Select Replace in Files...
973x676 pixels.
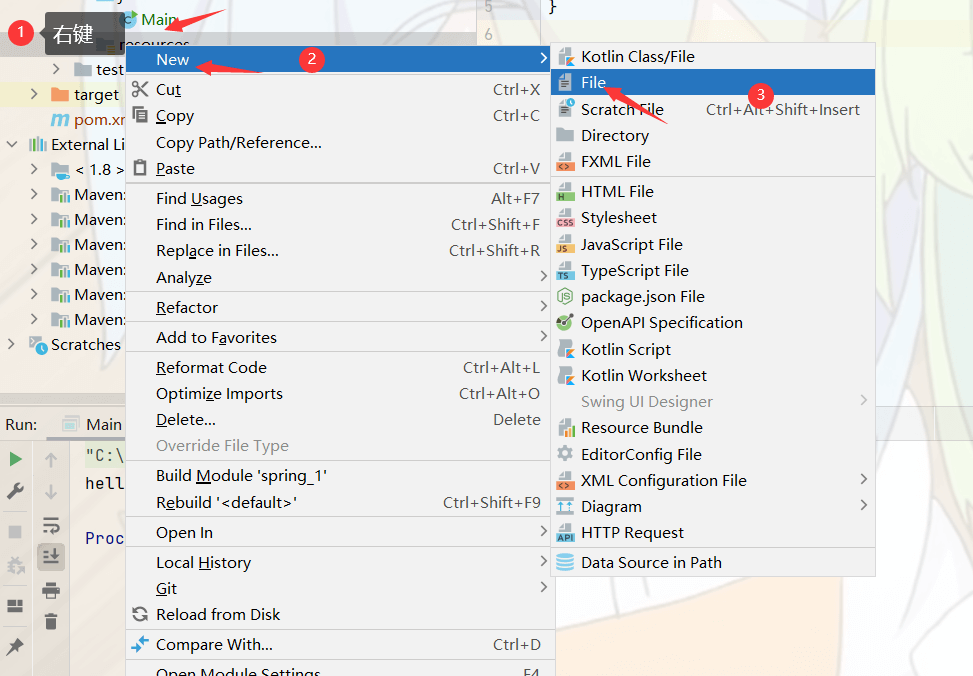click(x=338, y=251)
